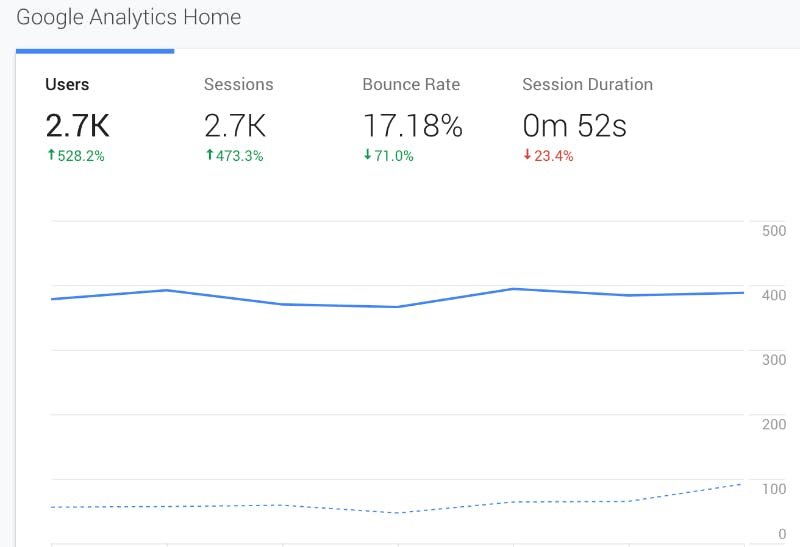Screen dimensions: 800x547
Task: Click the 71.0% bounce rate change
Action: 388,156
